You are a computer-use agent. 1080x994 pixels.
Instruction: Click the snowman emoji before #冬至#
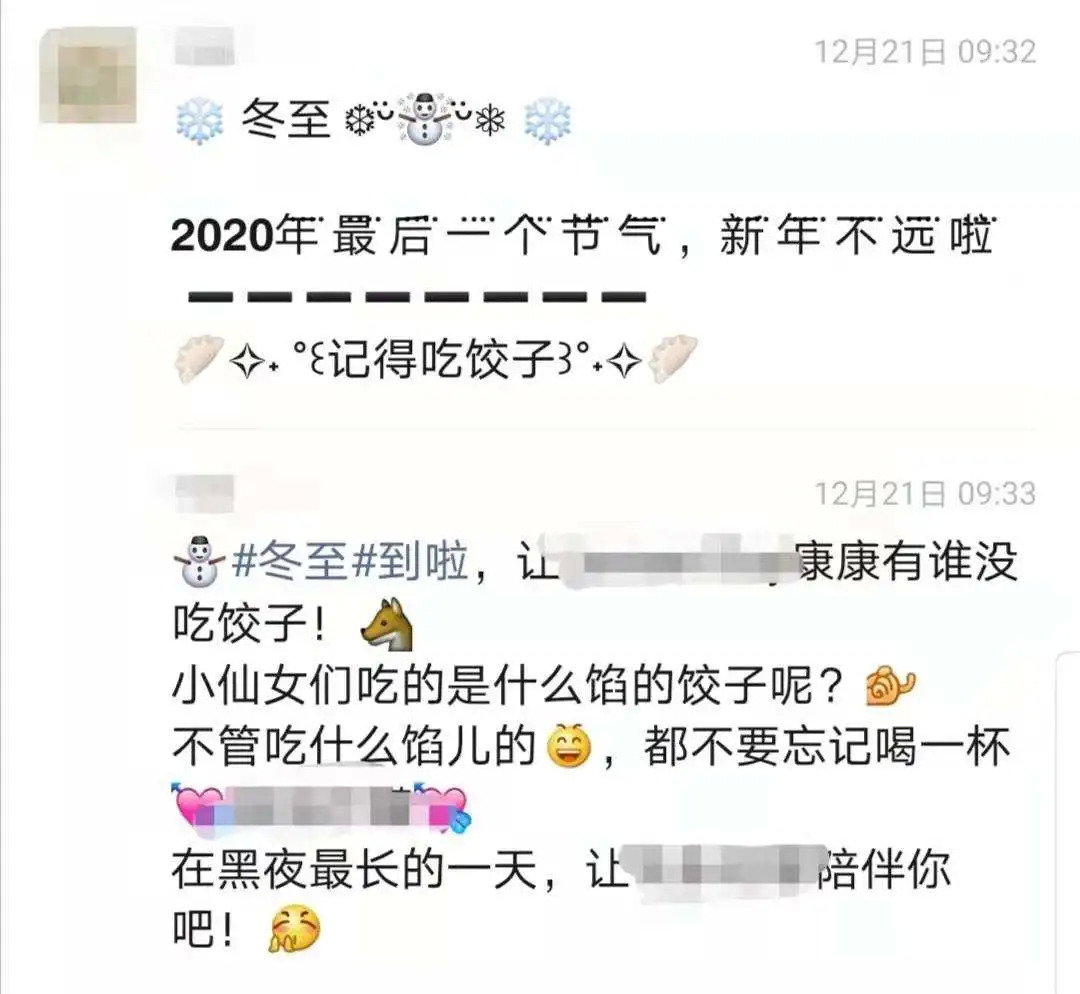(x=198, y=561)
